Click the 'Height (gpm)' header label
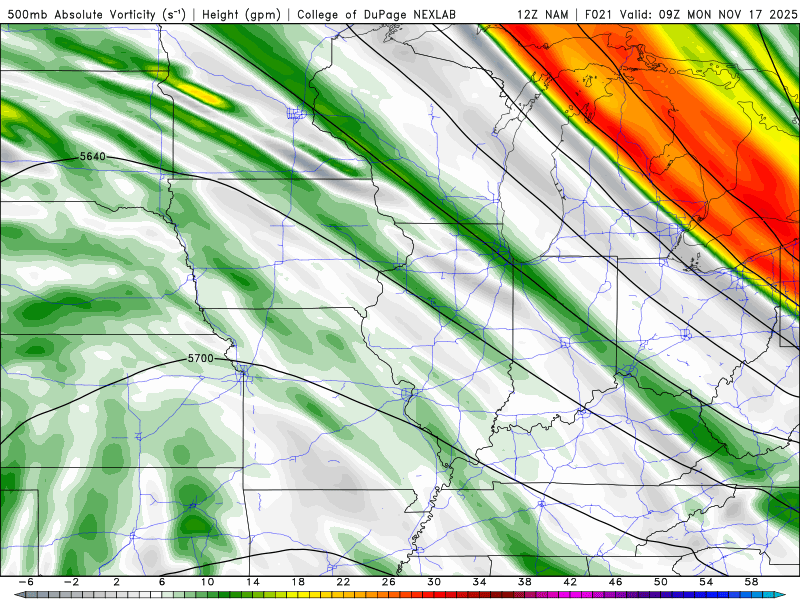The width and height of the screenshot is (800, 600). (x=241, y=15)
